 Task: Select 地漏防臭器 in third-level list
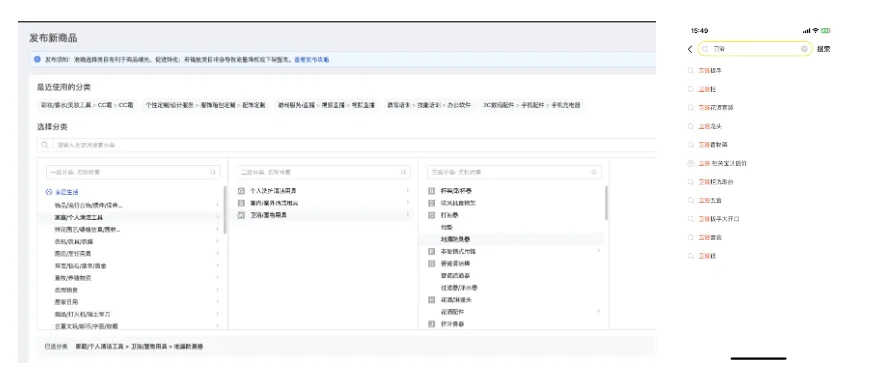point(456,239)
